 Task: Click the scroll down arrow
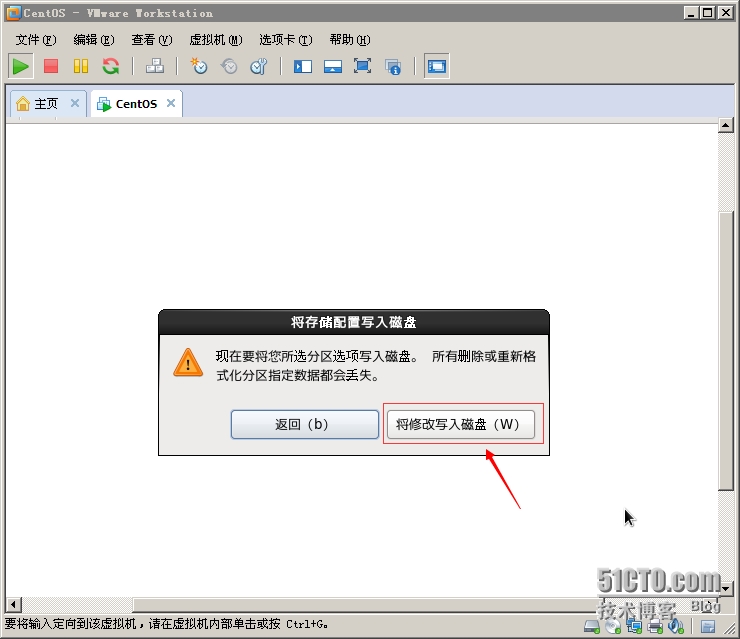click(x=725, y=589)
